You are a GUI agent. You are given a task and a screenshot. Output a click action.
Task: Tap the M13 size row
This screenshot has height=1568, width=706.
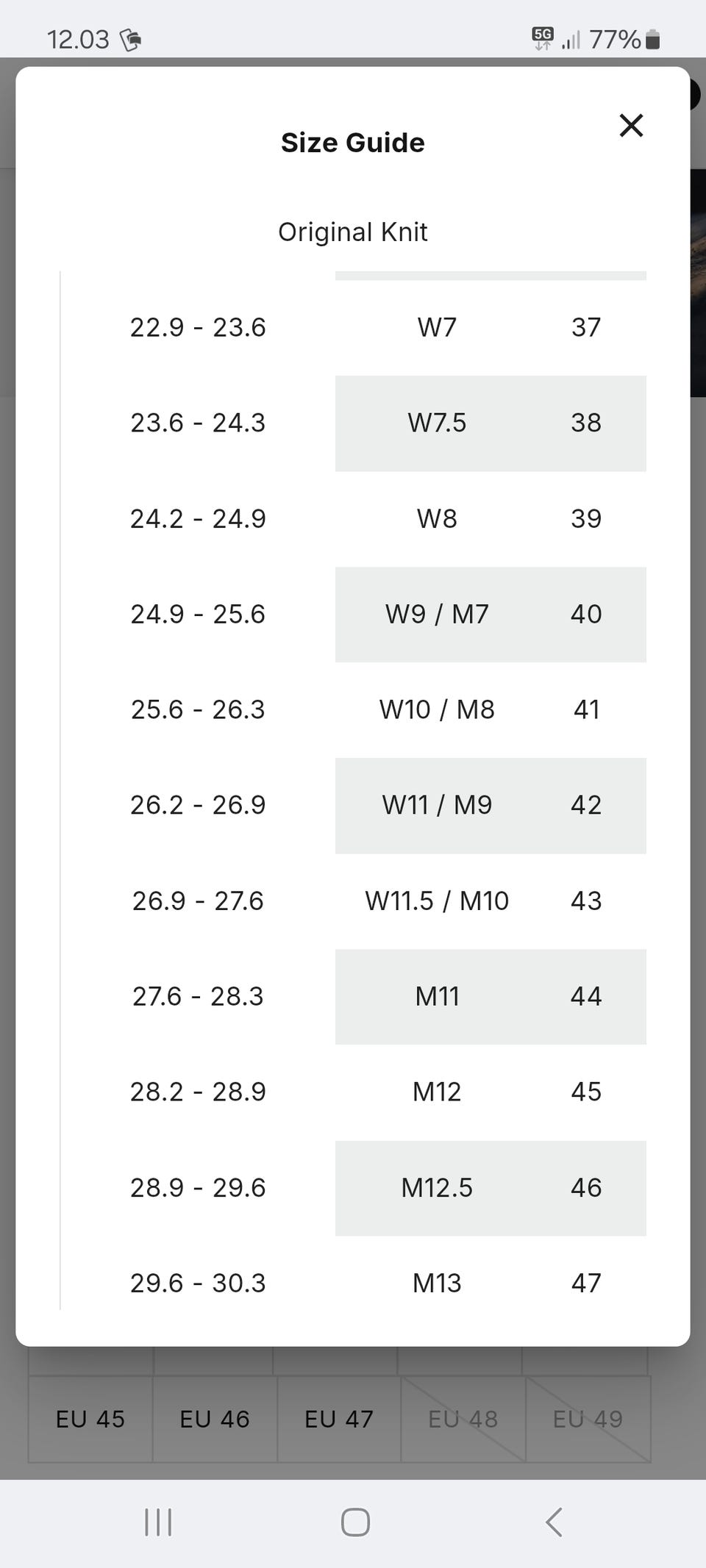353,1284
